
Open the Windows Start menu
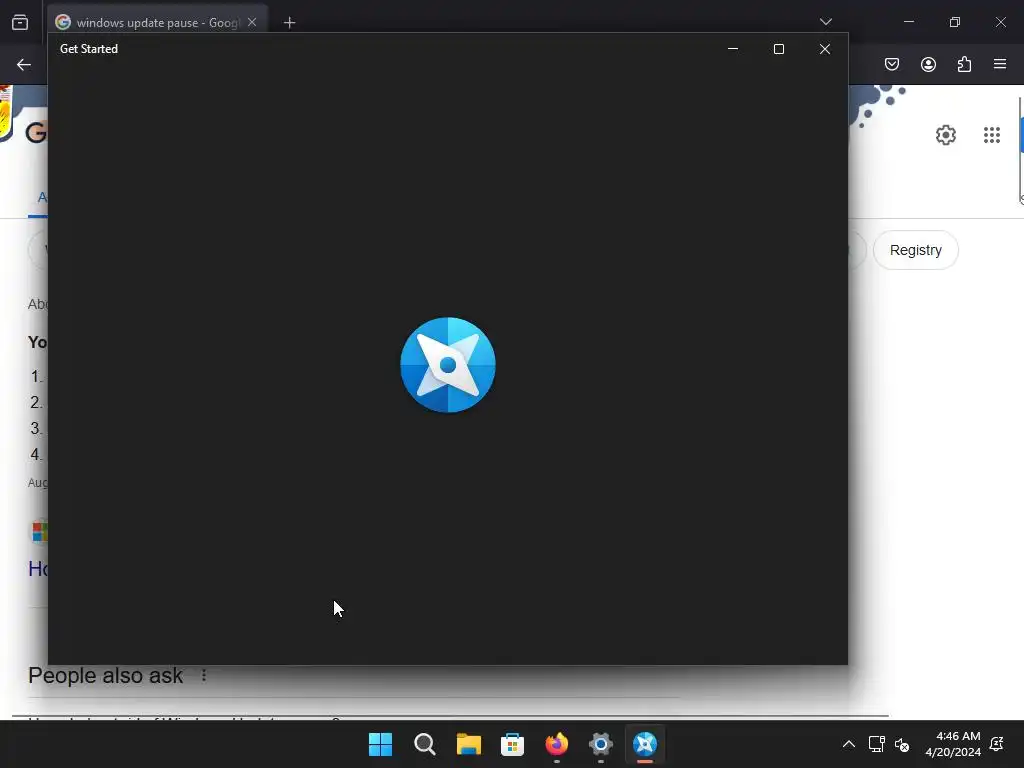point(380,744)
